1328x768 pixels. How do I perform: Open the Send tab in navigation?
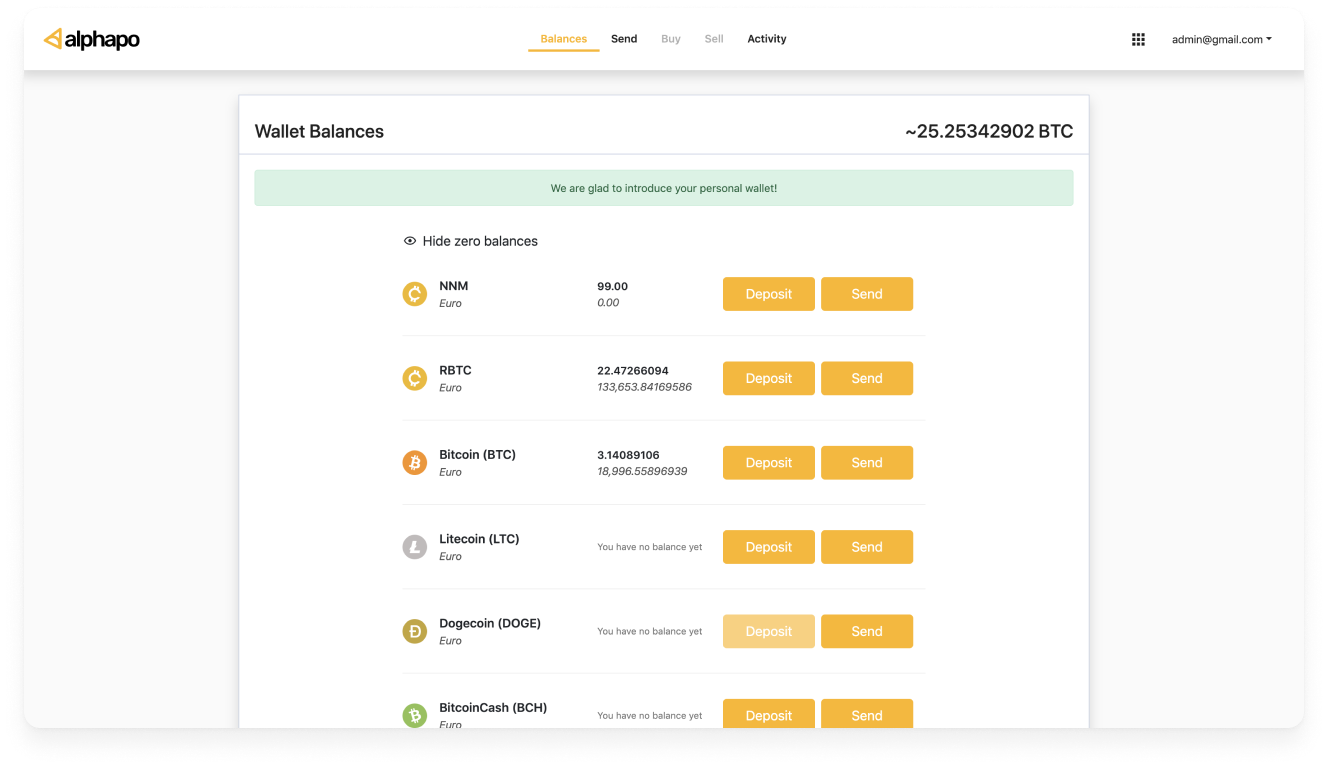point(624,39)
